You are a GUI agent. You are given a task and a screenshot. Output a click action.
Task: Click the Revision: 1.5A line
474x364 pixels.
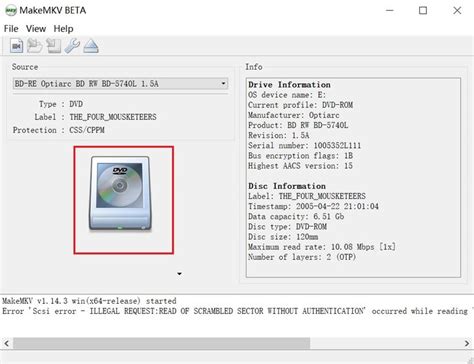(278, 135)
